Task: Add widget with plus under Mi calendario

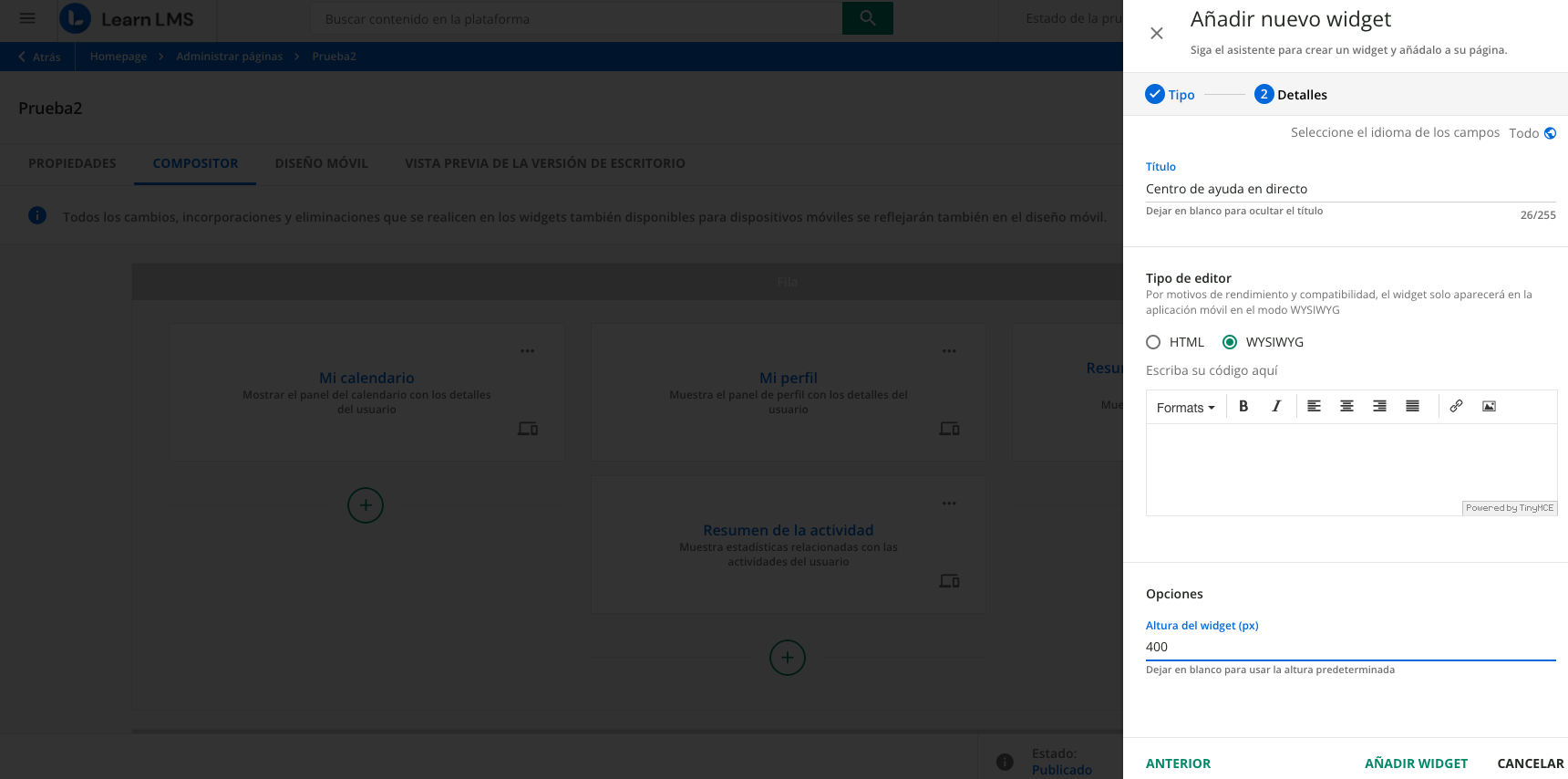Action: click(x=366, y=505)
